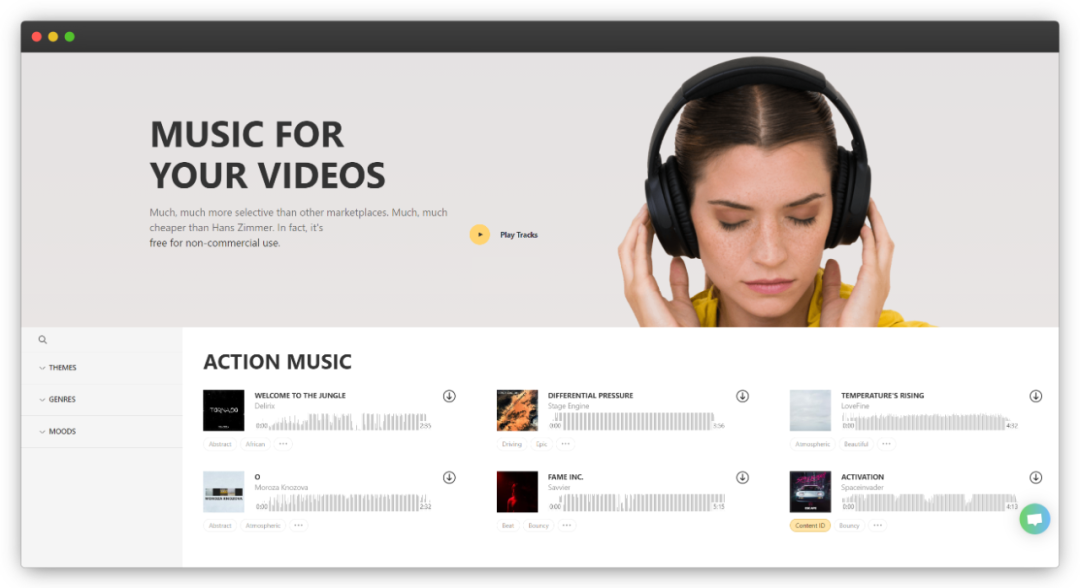Click the Welcome to the Jungle album cover
Viewport: 1080px width, 588px height.
[223, 410]
